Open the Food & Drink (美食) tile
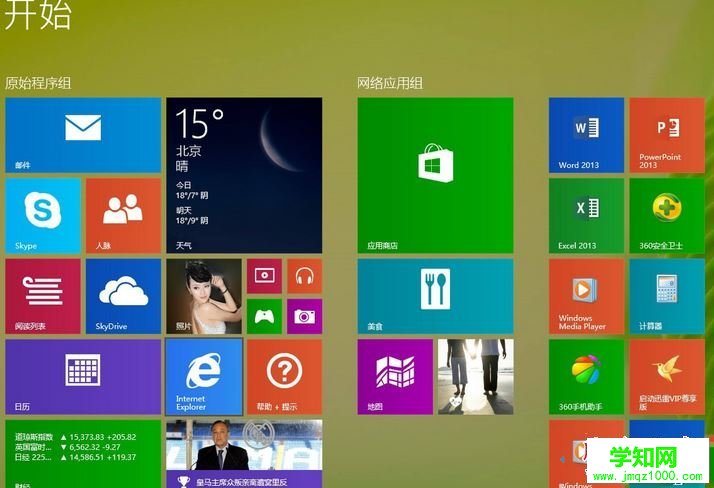714x488 pixels. click(x=435, y=296)
